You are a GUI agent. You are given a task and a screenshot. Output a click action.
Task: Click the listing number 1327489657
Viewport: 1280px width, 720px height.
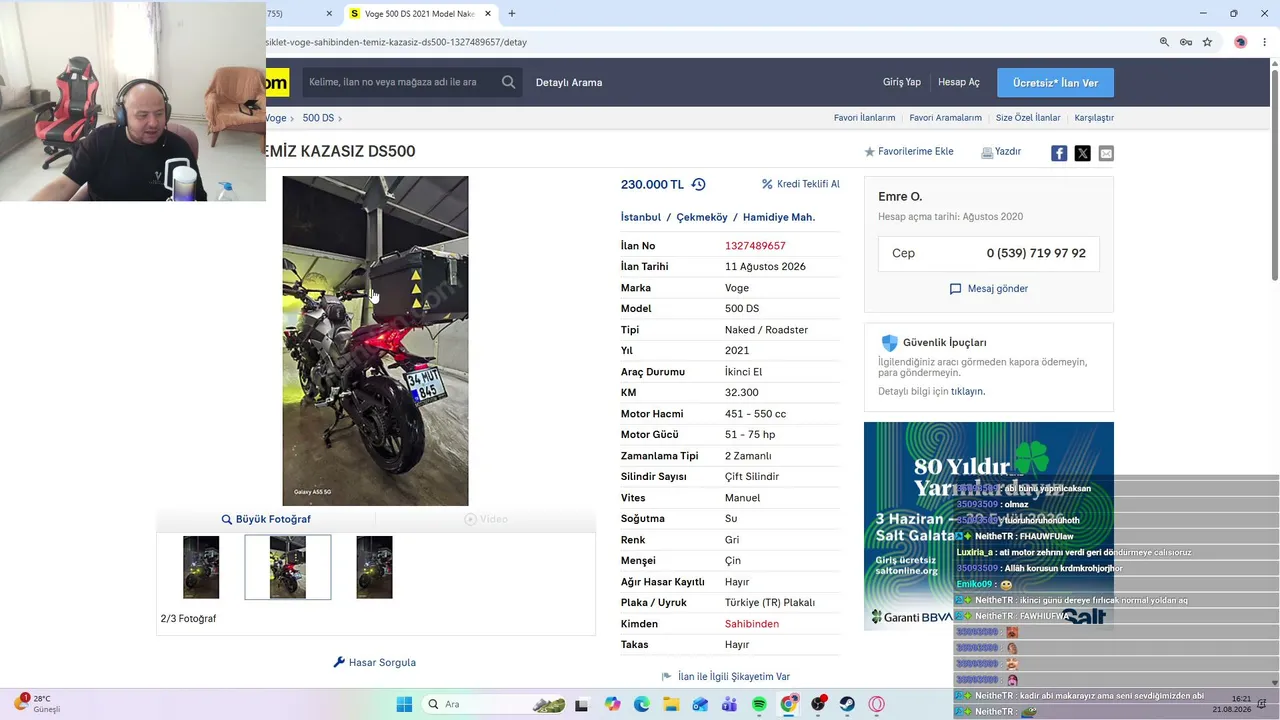[x=755, y=246]
